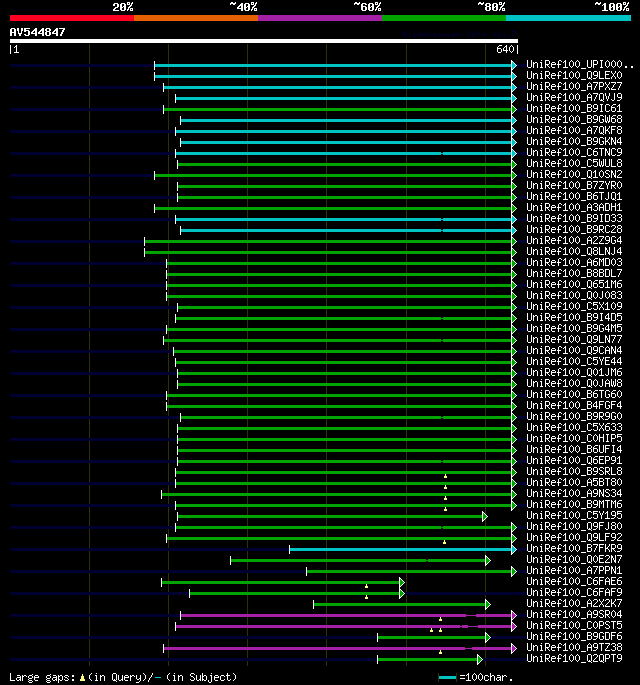The width and height of the screenshot is (640, 685).
Task: Click UniRef100_A6MD03 subject label
Action: [x=574, y=263]
